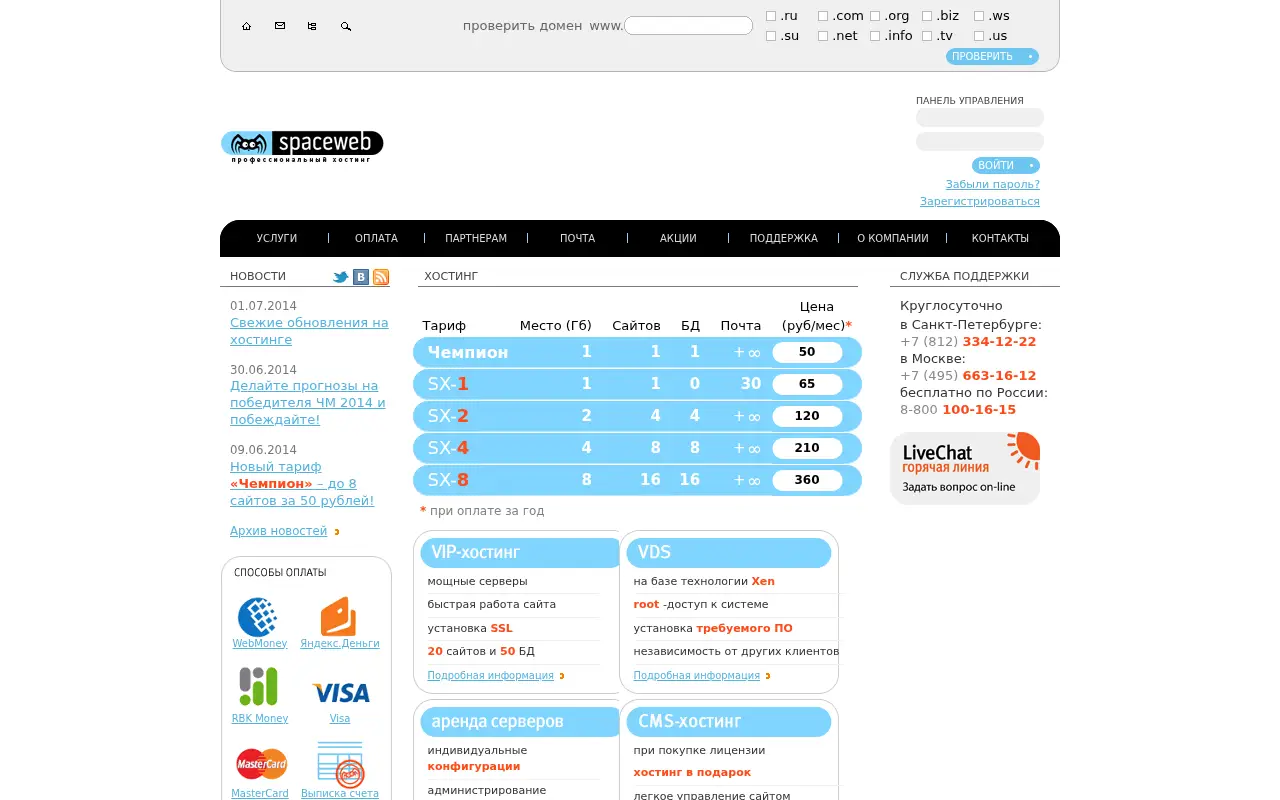Enable the .org domain checkbox

875,16
